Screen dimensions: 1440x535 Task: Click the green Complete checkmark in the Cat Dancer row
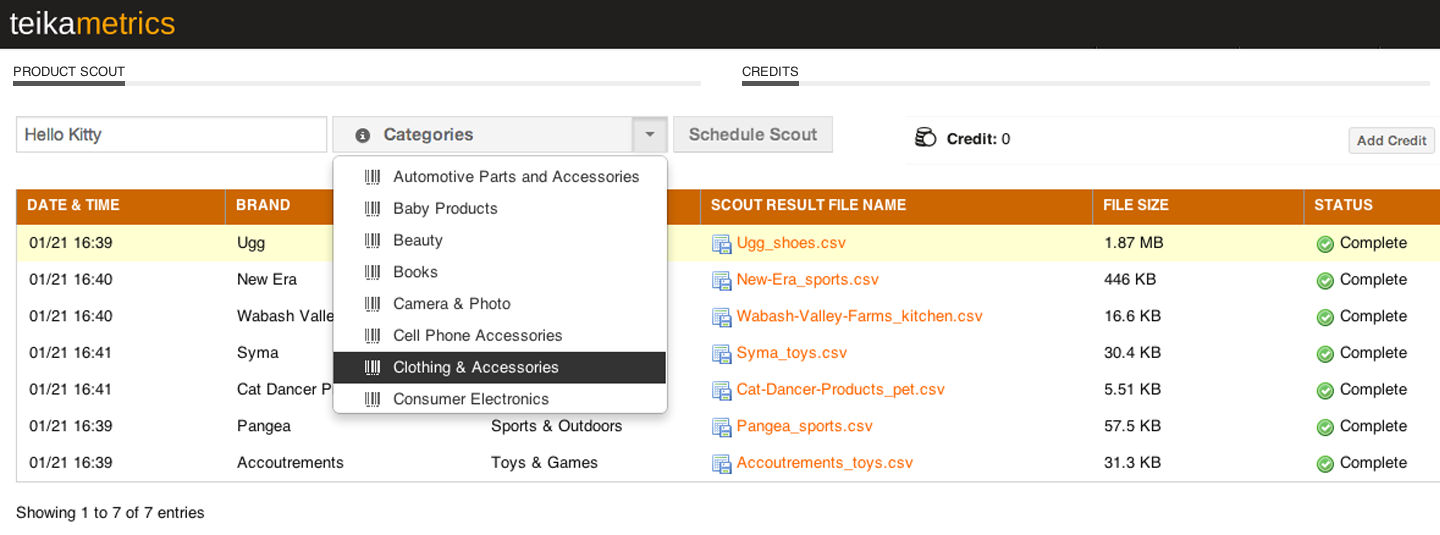(x=1325, y=390)
